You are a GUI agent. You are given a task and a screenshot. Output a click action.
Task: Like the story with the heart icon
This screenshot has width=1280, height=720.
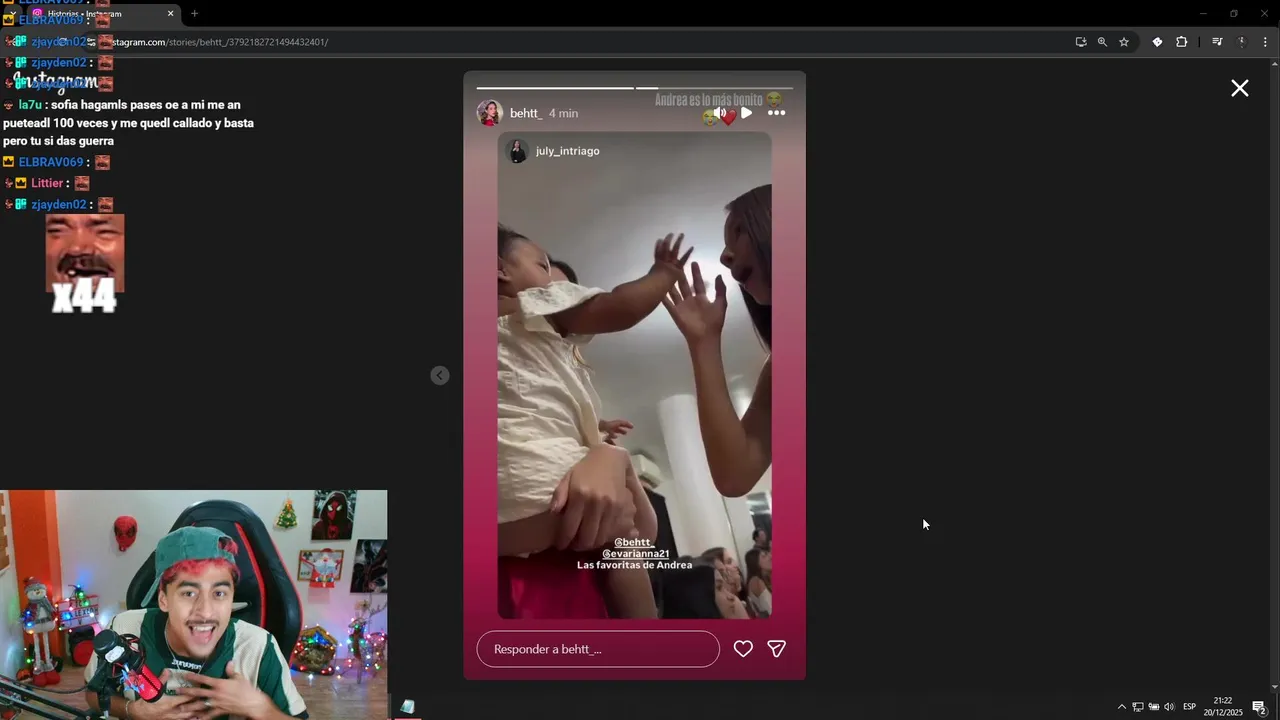point(743,649)
